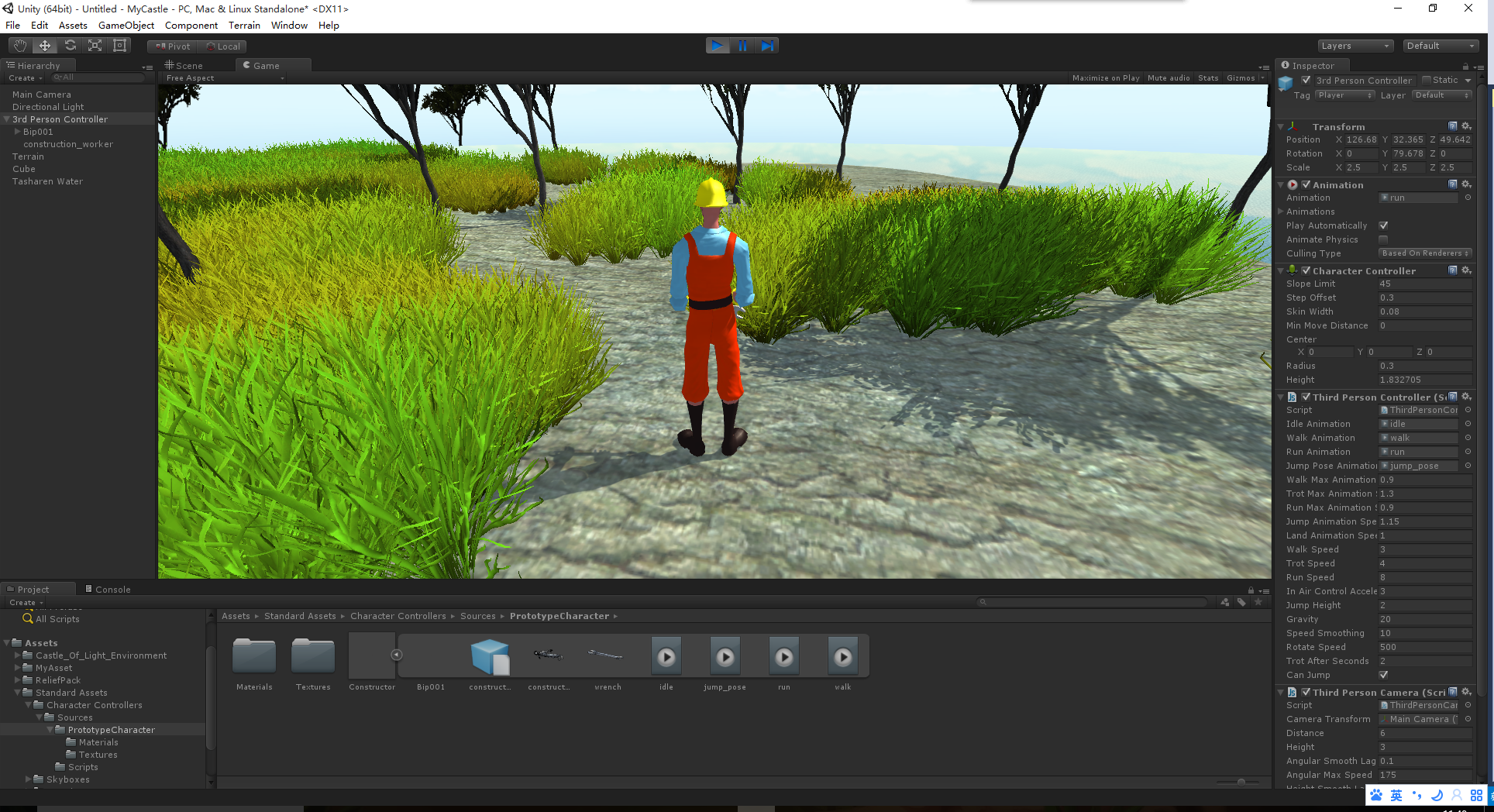Show the Stats overlay
1494x812 pixels.
[x=1208, y=78]
